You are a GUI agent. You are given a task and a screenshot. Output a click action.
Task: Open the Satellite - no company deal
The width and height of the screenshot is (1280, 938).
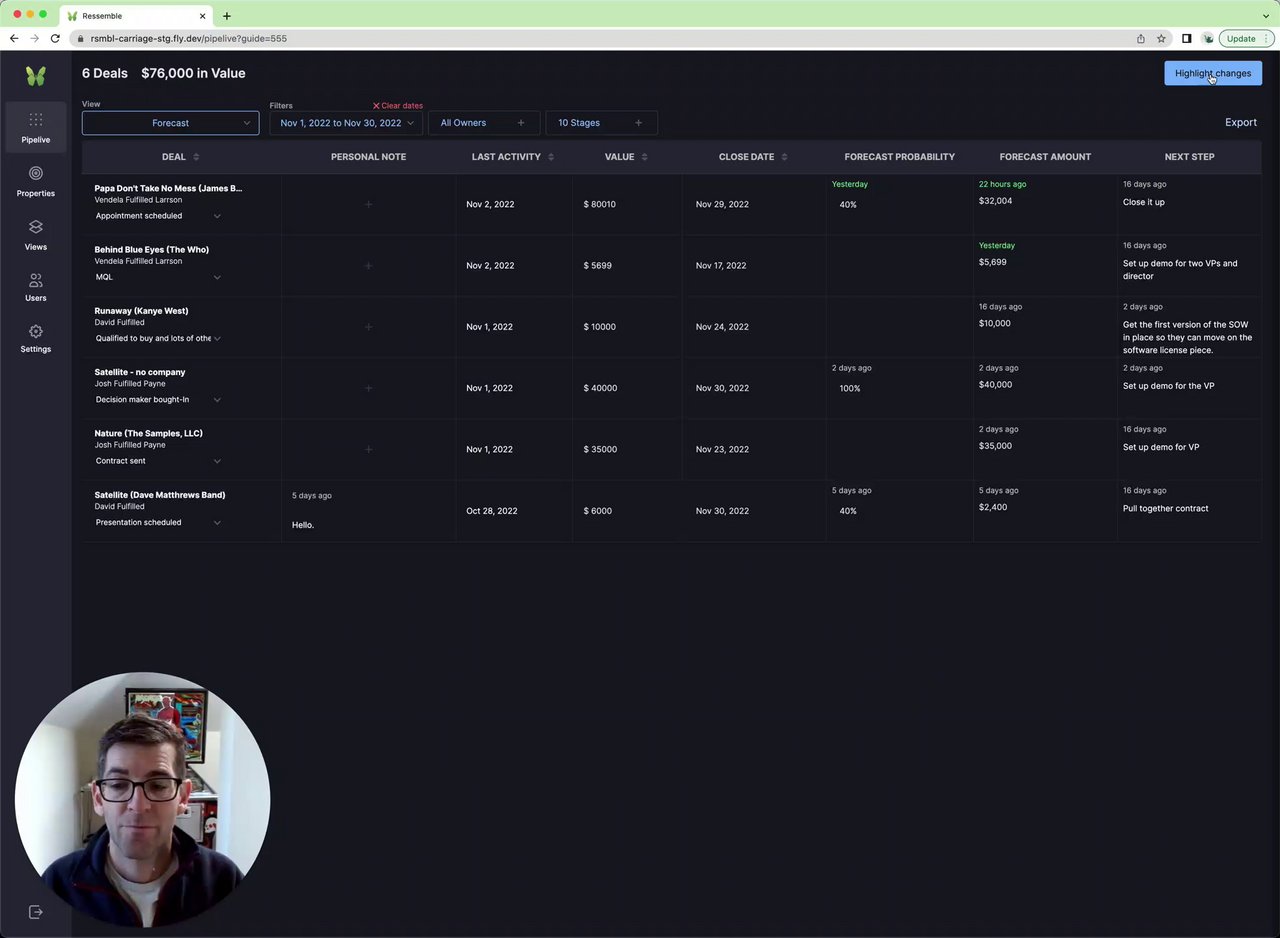pos(140,372)
